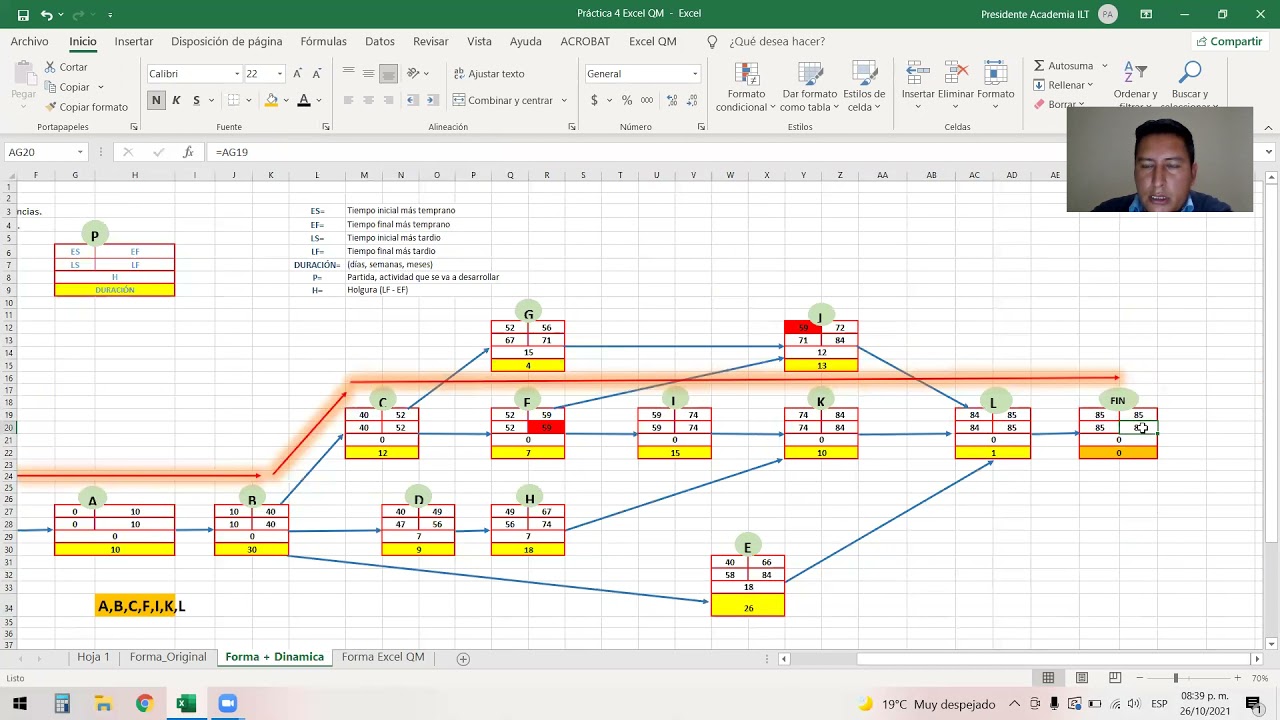Open fill color dropdown arrow
This screenshot has width=1280, height=720.
[286, 100]
